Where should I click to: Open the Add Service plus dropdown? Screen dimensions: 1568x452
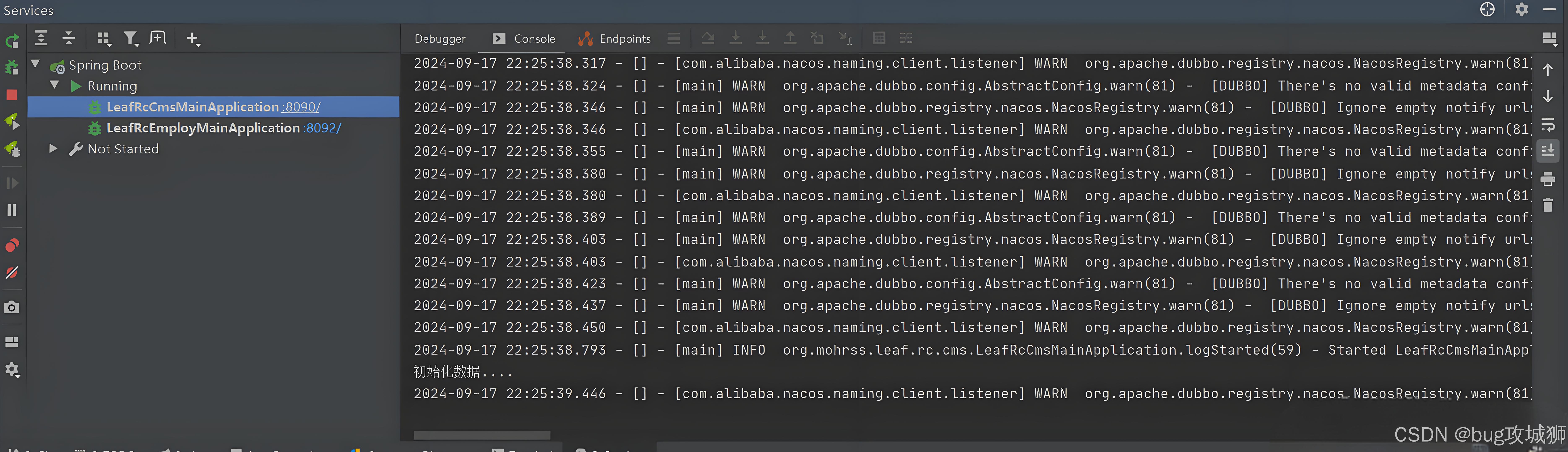coord(193,39)
